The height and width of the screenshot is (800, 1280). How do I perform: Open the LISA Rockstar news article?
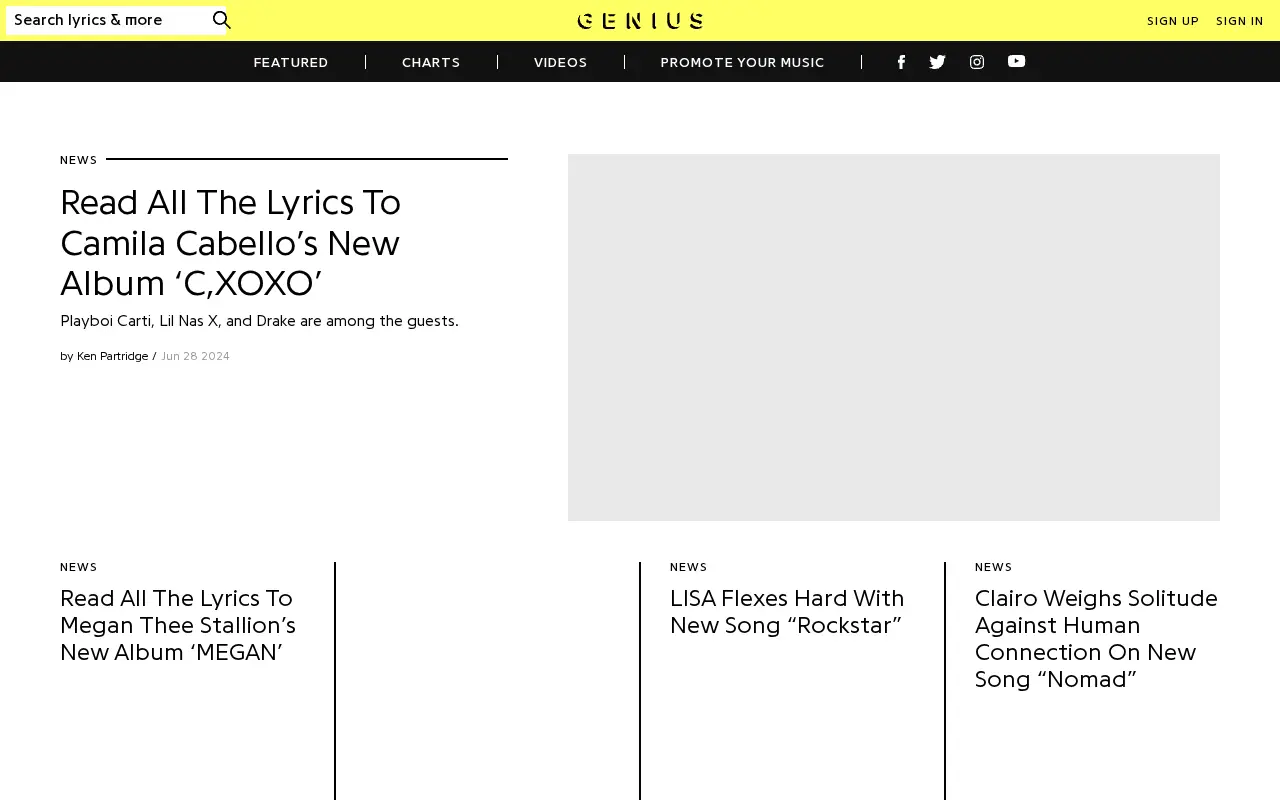click(787, 612)
